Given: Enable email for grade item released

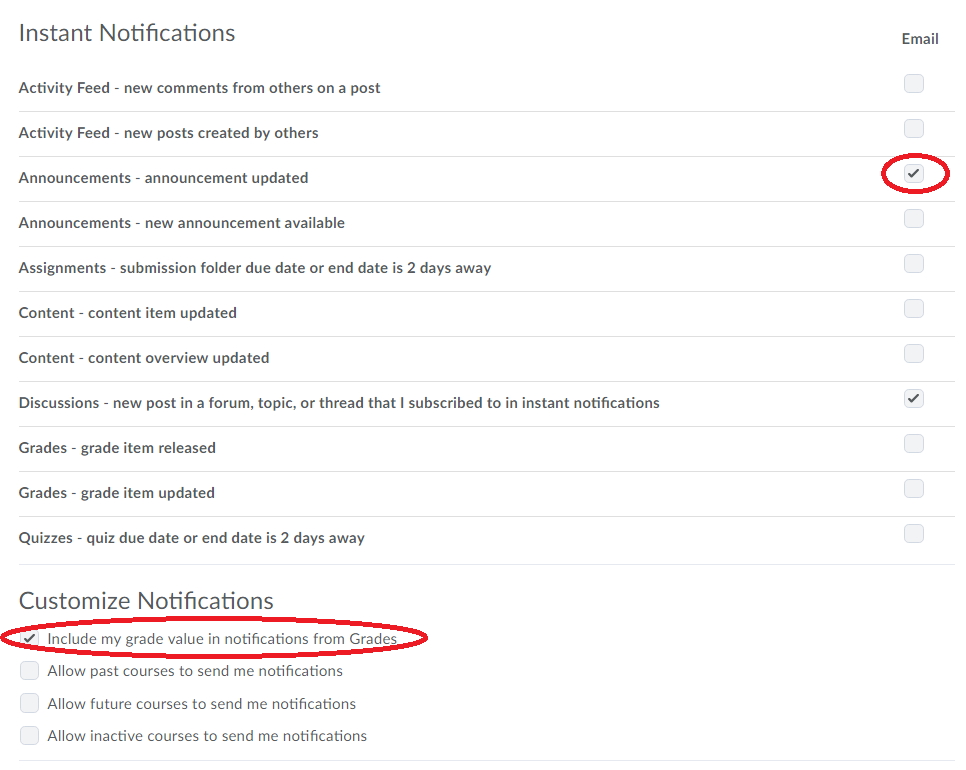Looking at the screenshot, I should pos(914,444).
